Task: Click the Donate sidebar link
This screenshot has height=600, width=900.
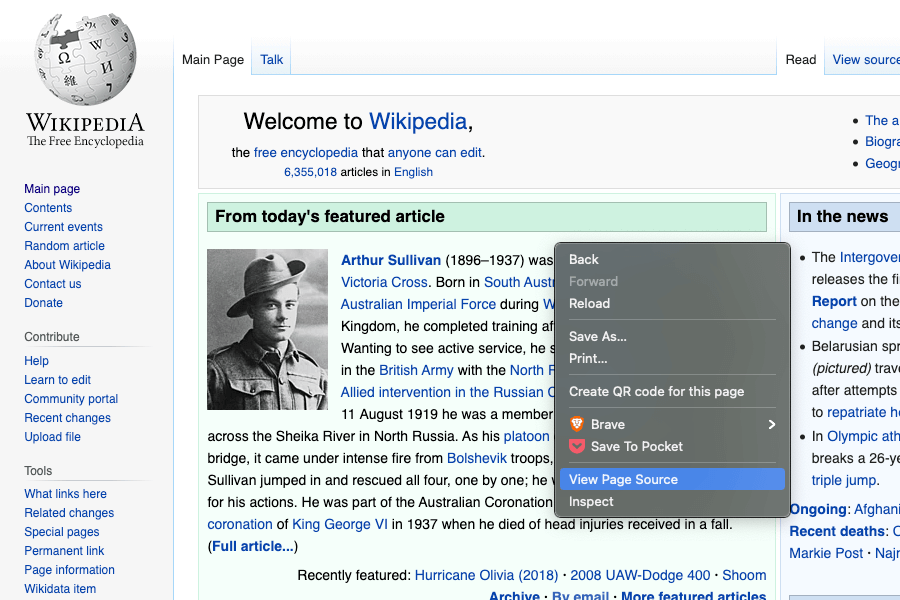Action: click(x=44, y=303)
